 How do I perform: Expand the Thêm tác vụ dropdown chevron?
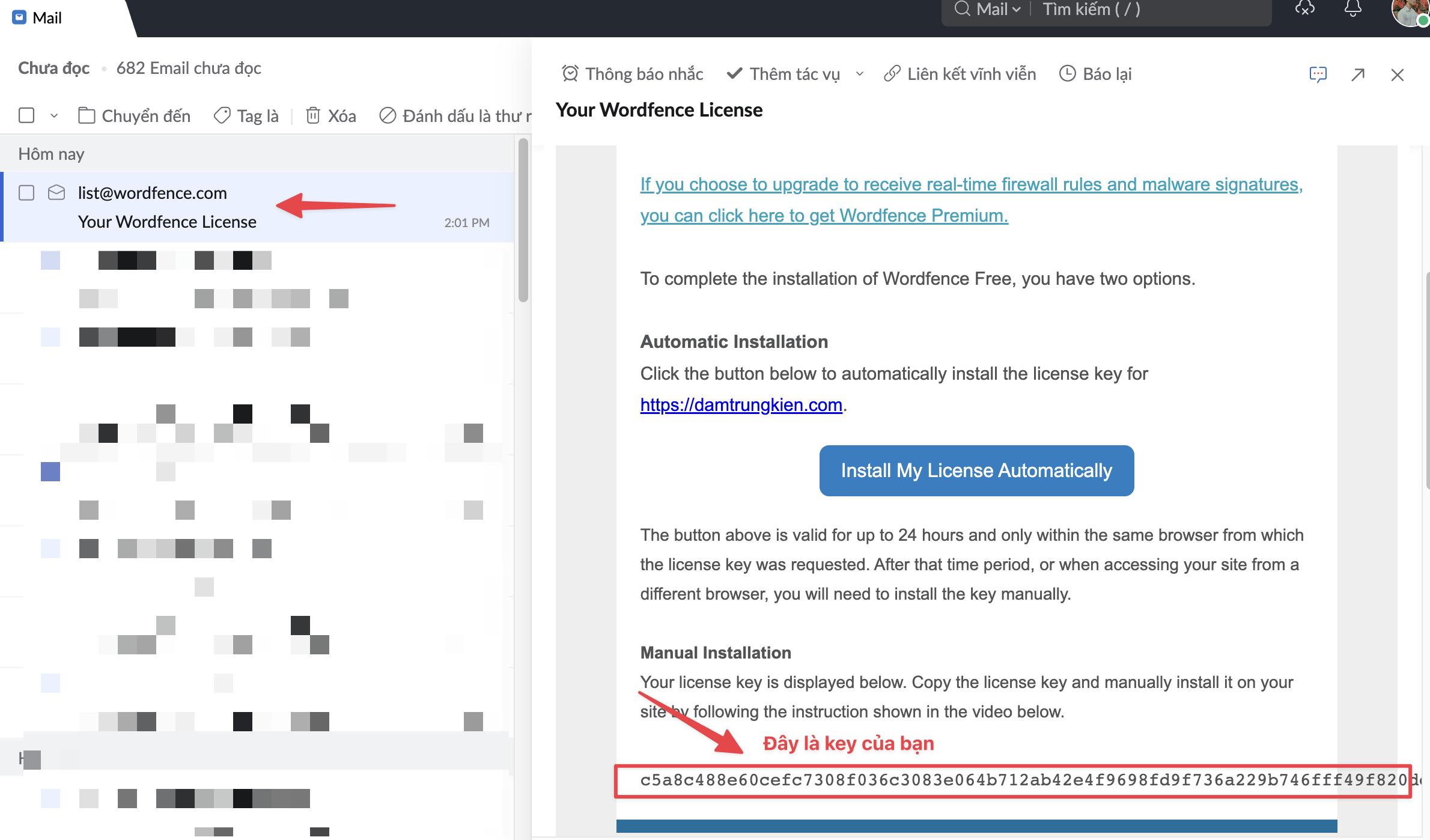coord(860,74)
